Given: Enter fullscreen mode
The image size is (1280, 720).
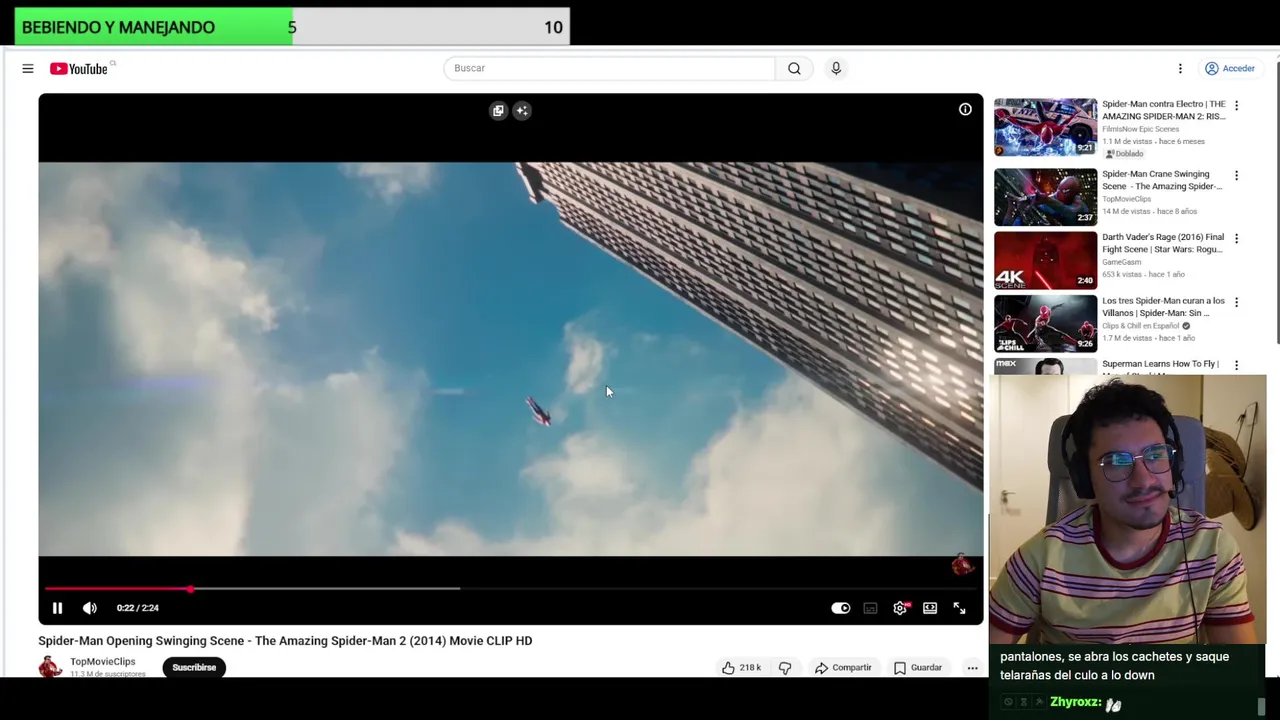Looking at the screenshot, I should (959, 608).
